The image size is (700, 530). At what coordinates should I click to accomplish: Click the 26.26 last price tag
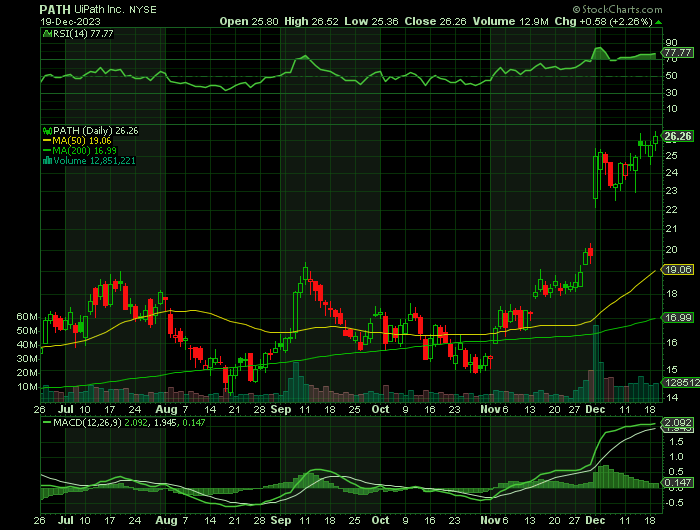[x=678, y=136]
